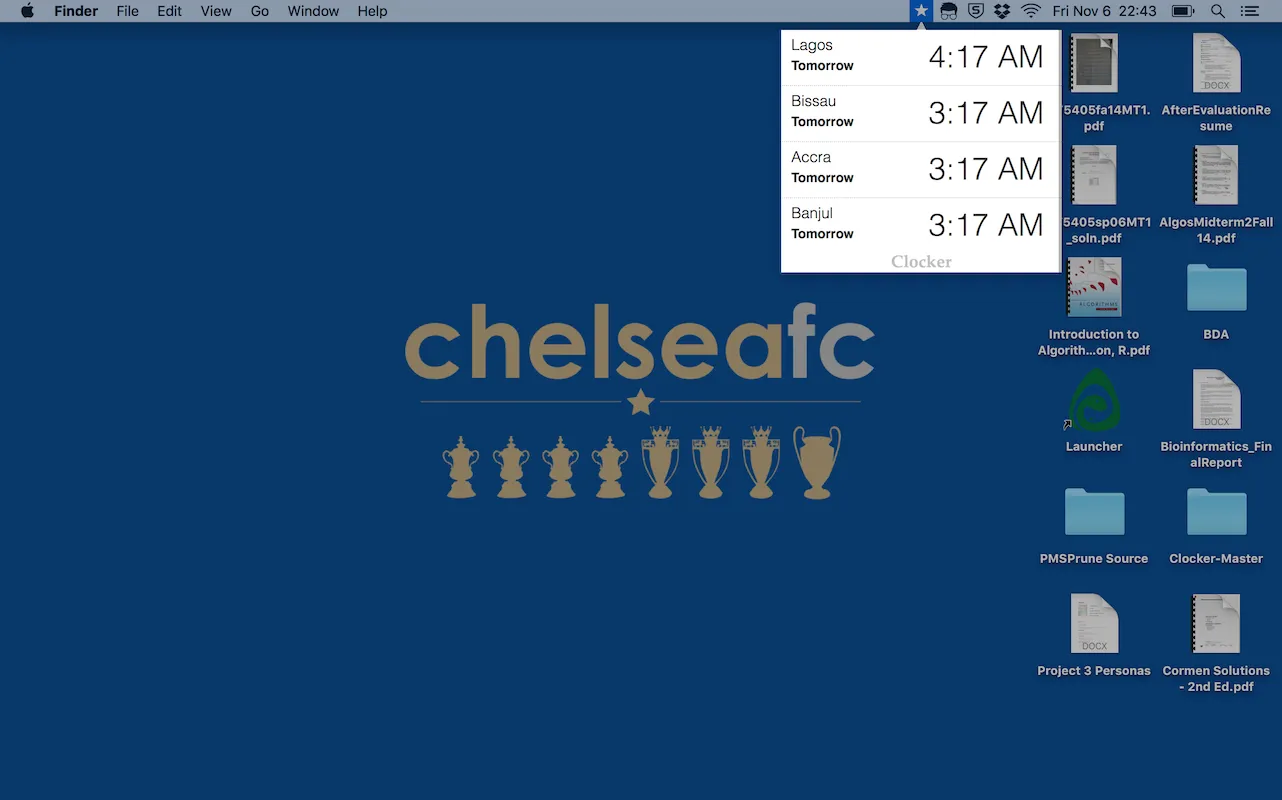Click the battery status icon

[x=1183, y=11]
